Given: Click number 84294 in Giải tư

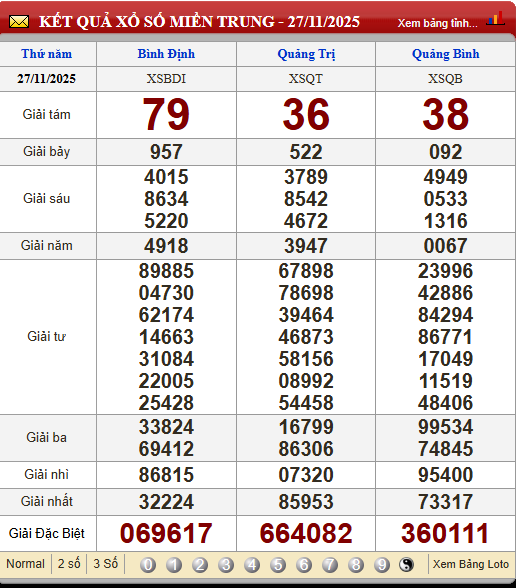Looking at the screenshot, I should 446,315.
